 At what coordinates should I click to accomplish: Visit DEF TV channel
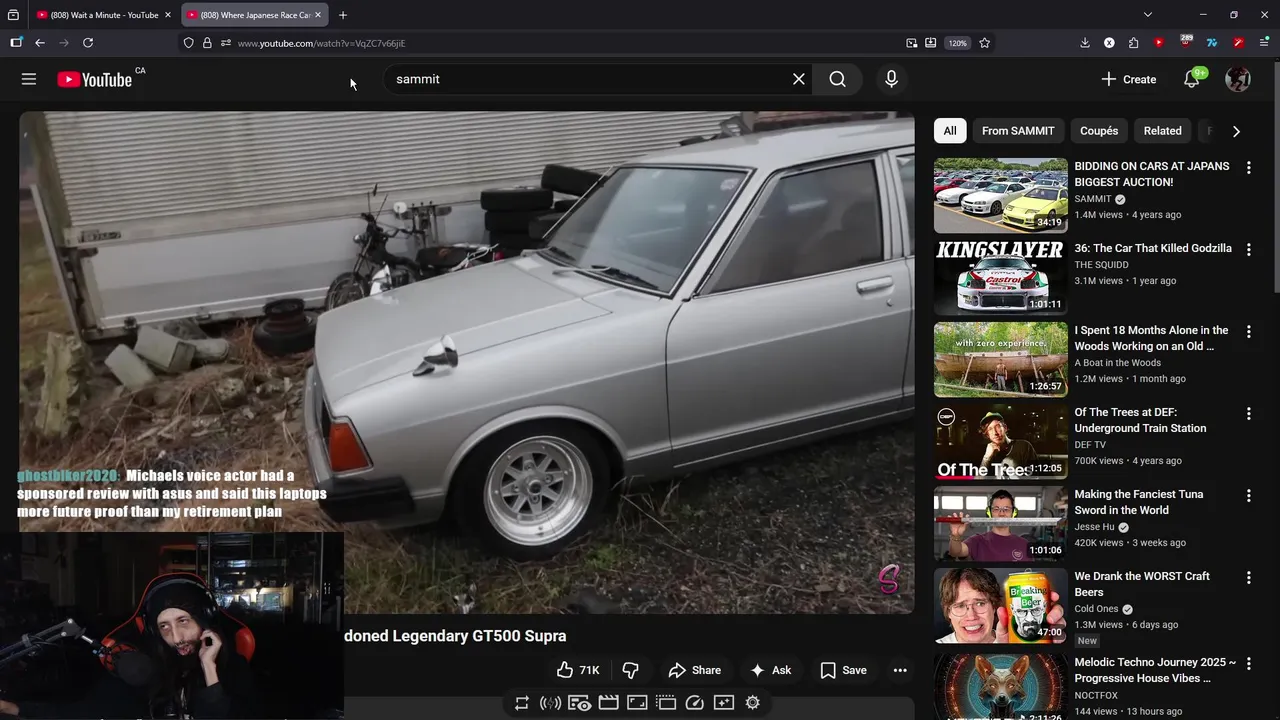click(1090, 445)
